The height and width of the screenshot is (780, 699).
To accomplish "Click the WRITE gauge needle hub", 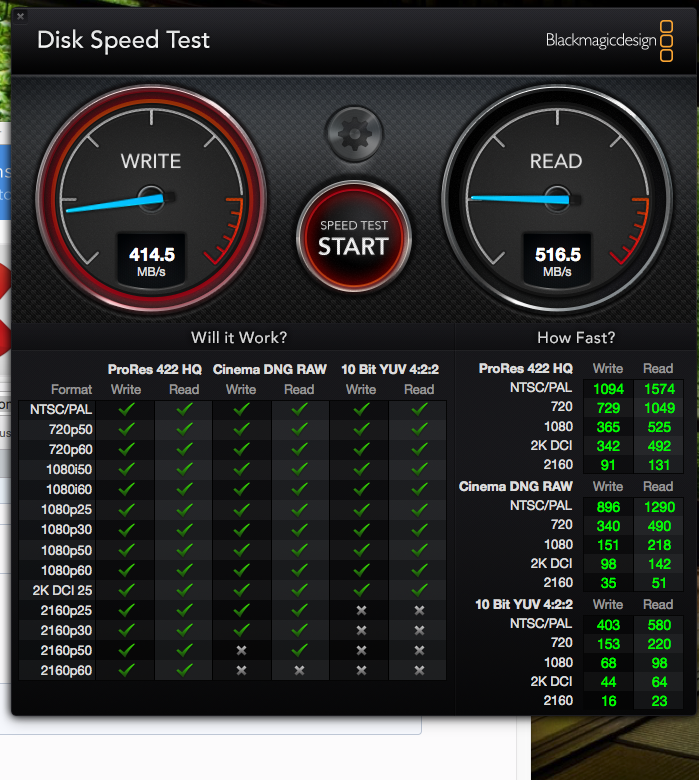I will pyautogui.click(x=151, y=198).
